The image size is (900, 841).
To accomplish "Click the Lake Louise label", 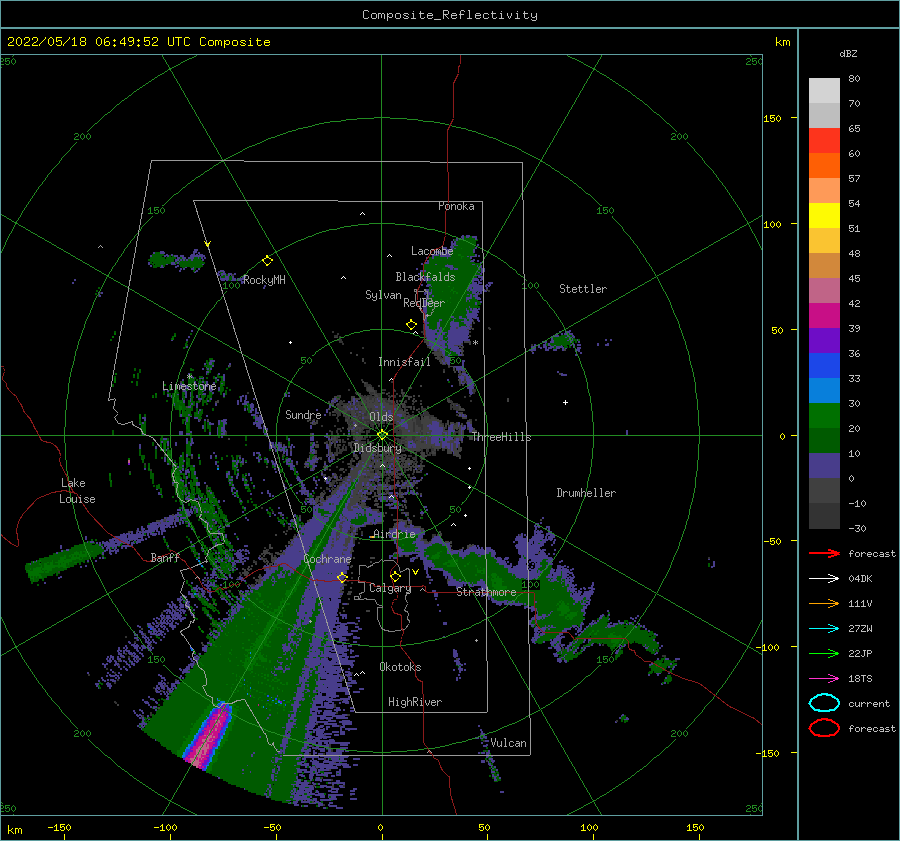I will pos(77,491).
